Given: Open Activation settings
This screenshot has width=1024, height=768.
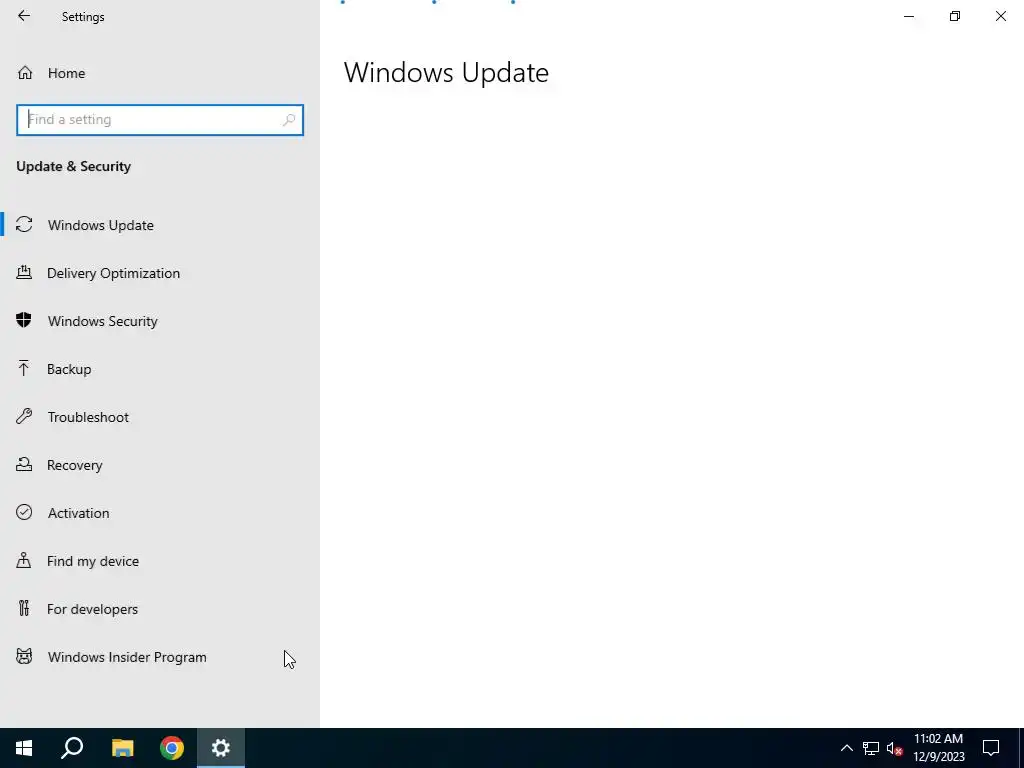Looking at the screenshot, I should pos(160,513).
